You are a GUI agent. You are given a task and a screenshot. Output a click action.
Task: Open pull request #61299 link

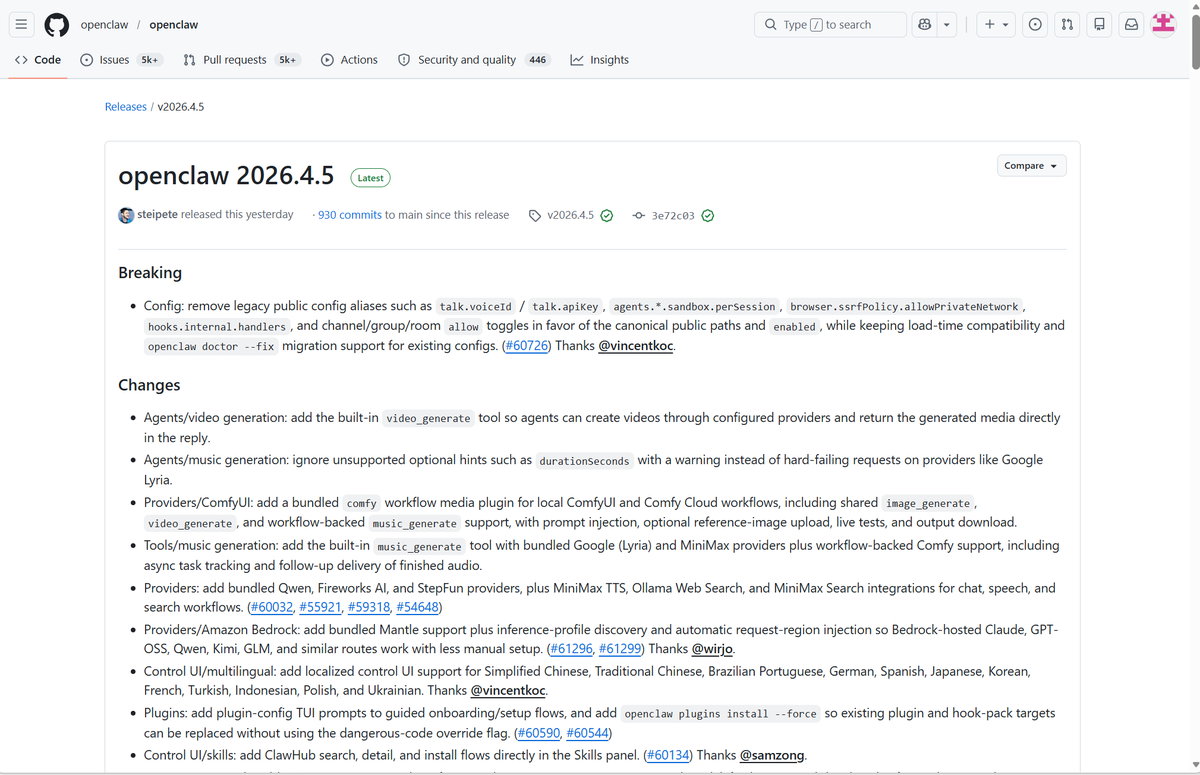620,649
